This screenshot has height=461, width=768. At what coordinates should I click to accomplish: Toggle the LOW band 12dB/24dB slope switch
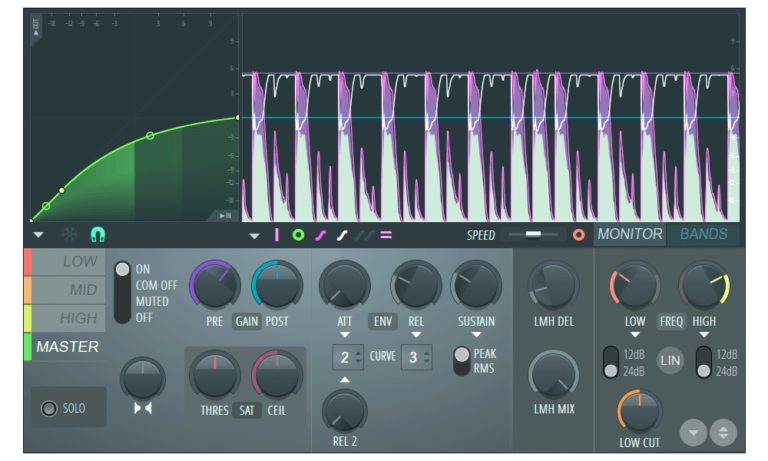pyautogui.click(x=610, y=362)
